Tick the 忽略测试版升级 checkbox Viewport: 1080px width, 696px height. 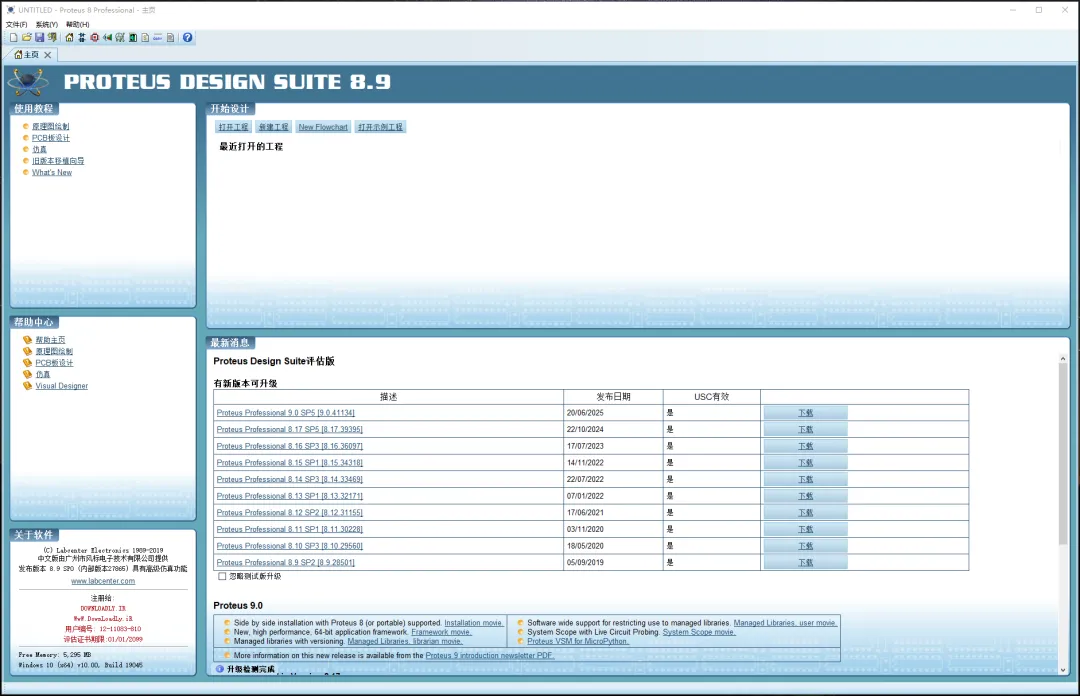pyautogui.click(x=222, y=576)
